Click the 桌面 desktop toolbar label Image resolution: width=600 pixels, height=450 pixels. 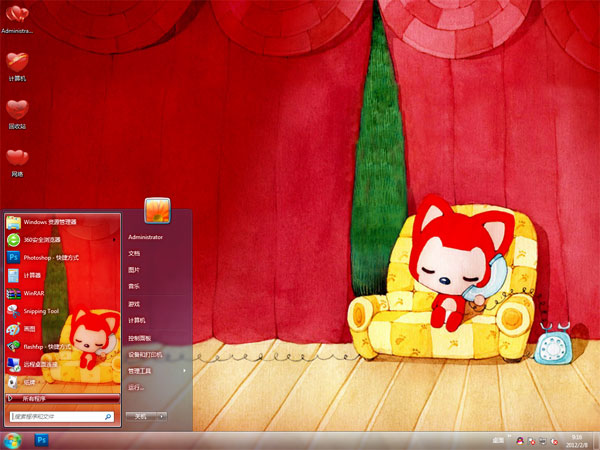pyautogui.click(x=498, y=440)
